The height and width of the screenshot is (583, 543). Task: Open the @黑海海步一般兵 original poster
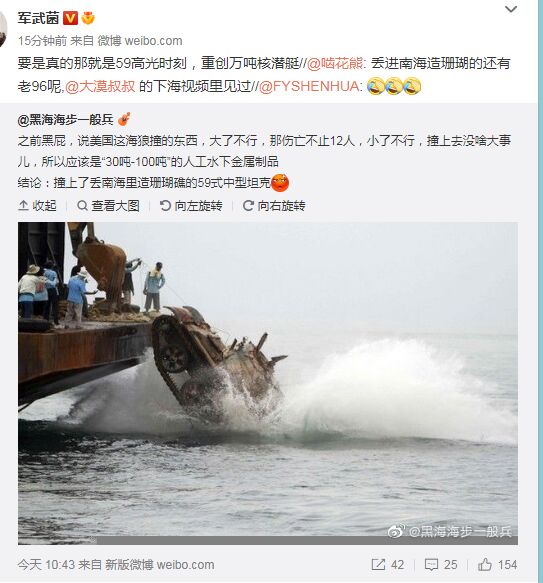coord(65,119)
